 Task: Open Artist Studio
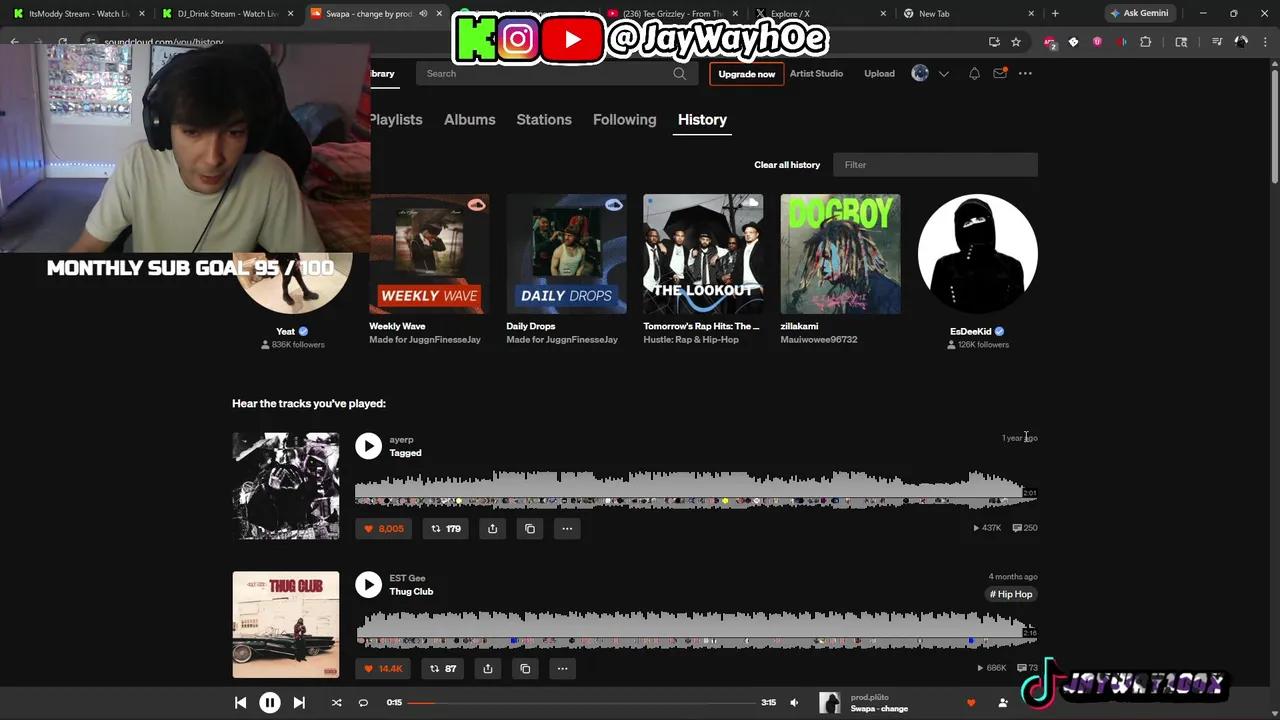(x=816, y=73)
